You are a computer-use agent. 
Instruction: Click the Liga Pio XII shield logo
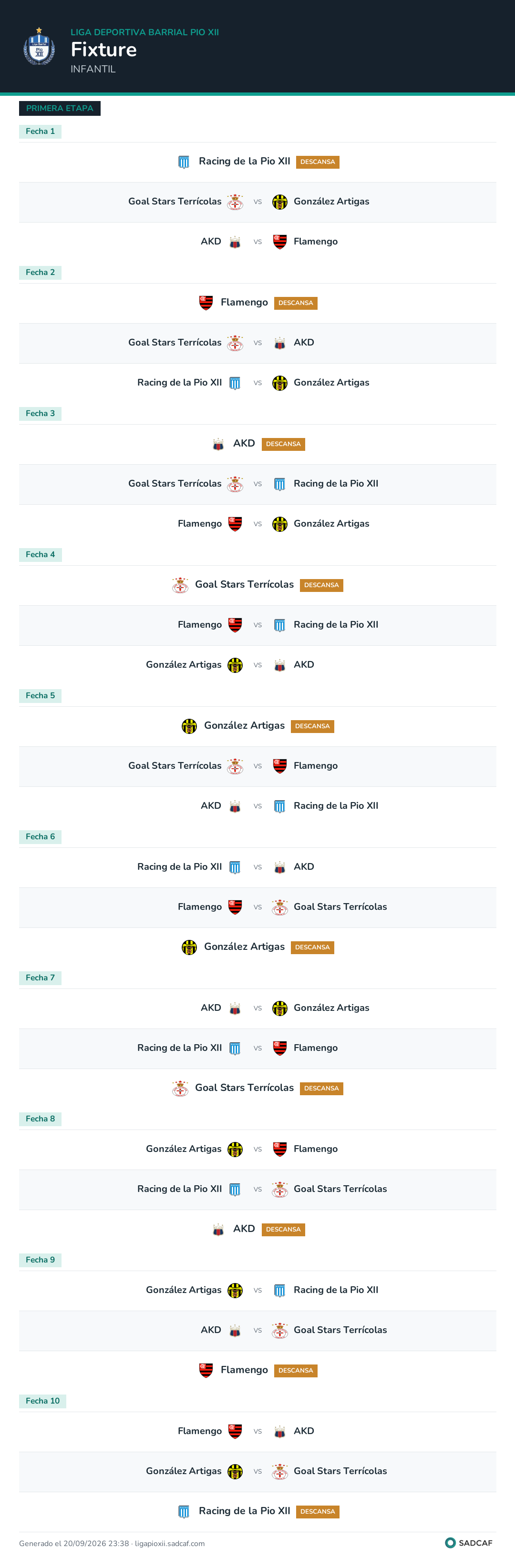point(39,47)
